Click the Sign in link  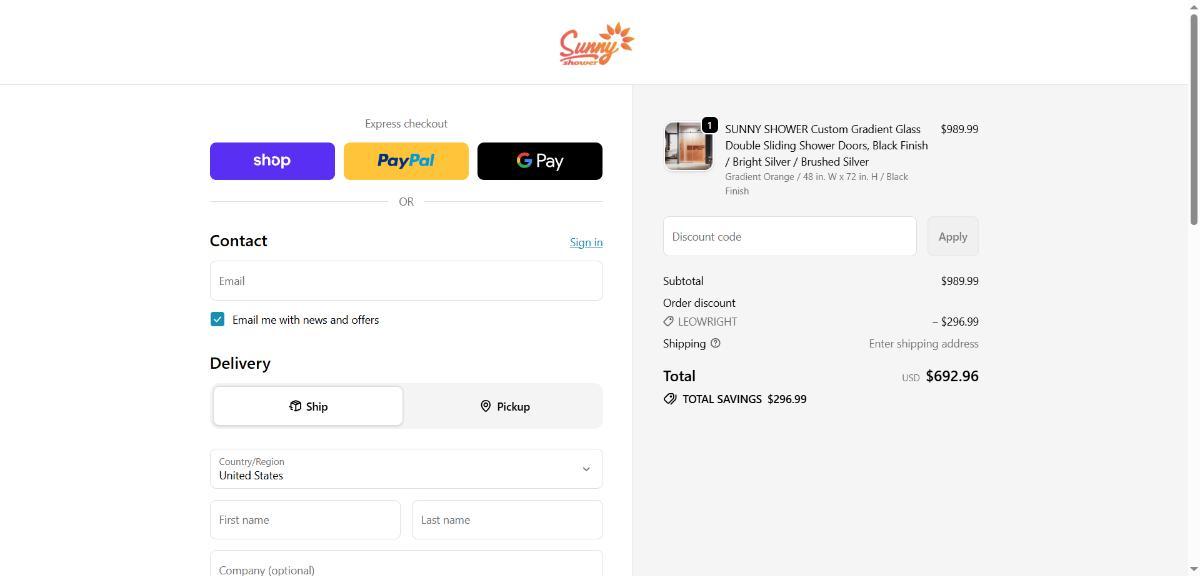(x=586, y=242)
